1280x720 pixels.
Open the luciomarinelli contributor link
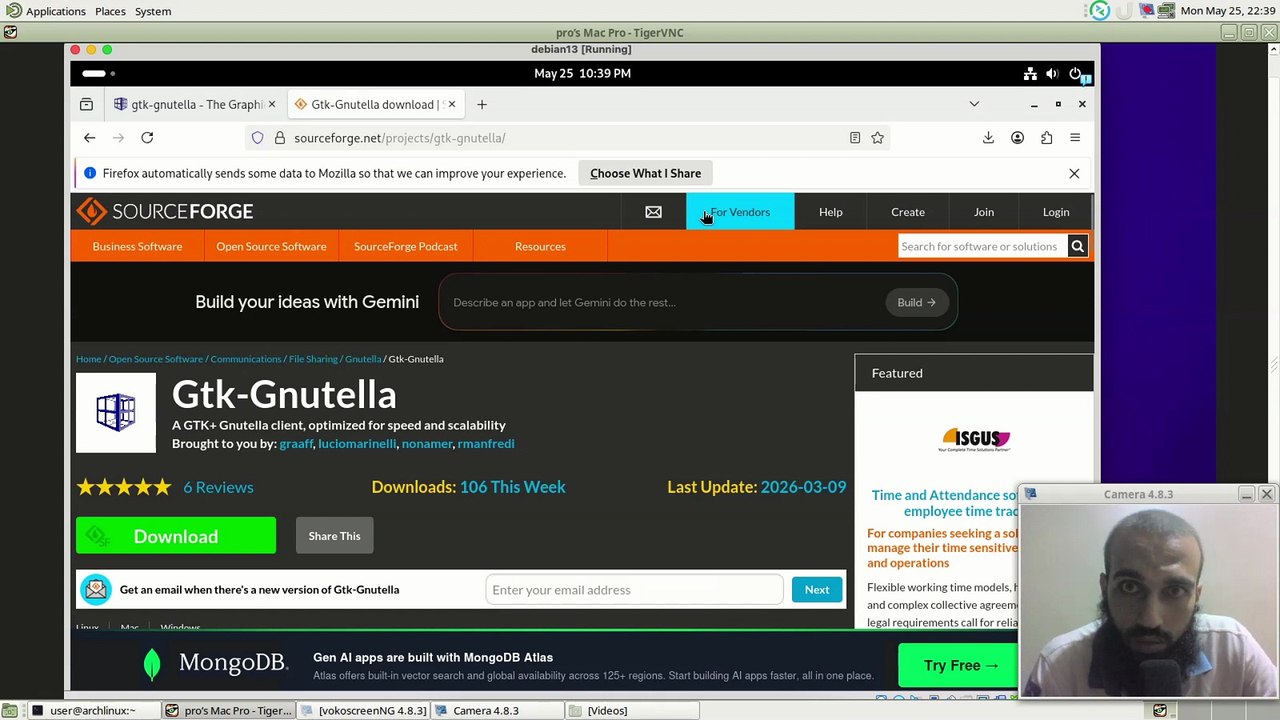coord(357,443)
